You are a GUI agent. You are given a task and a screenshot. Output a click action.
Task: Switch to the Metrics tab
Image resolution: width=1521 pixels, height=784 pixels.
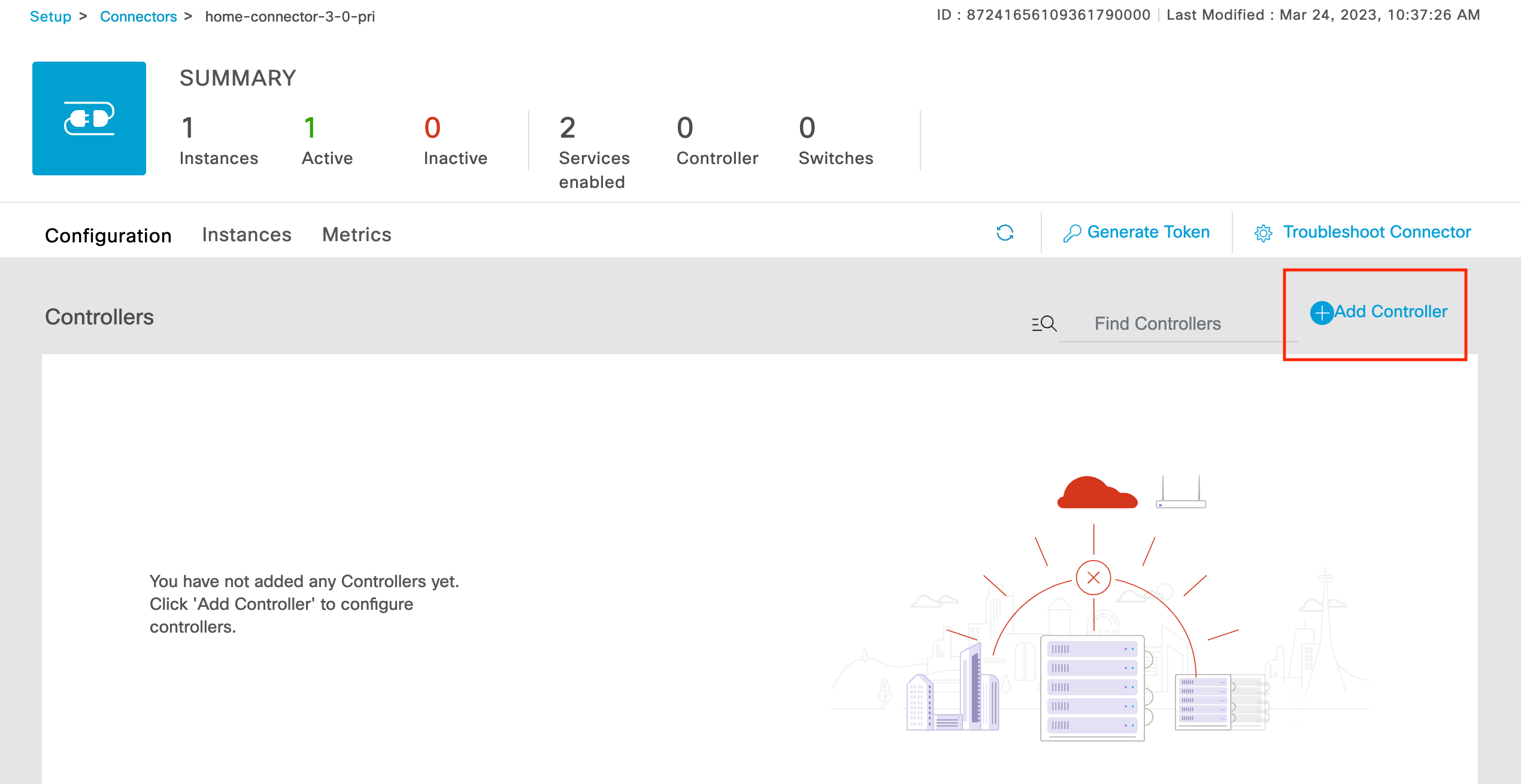357,235
